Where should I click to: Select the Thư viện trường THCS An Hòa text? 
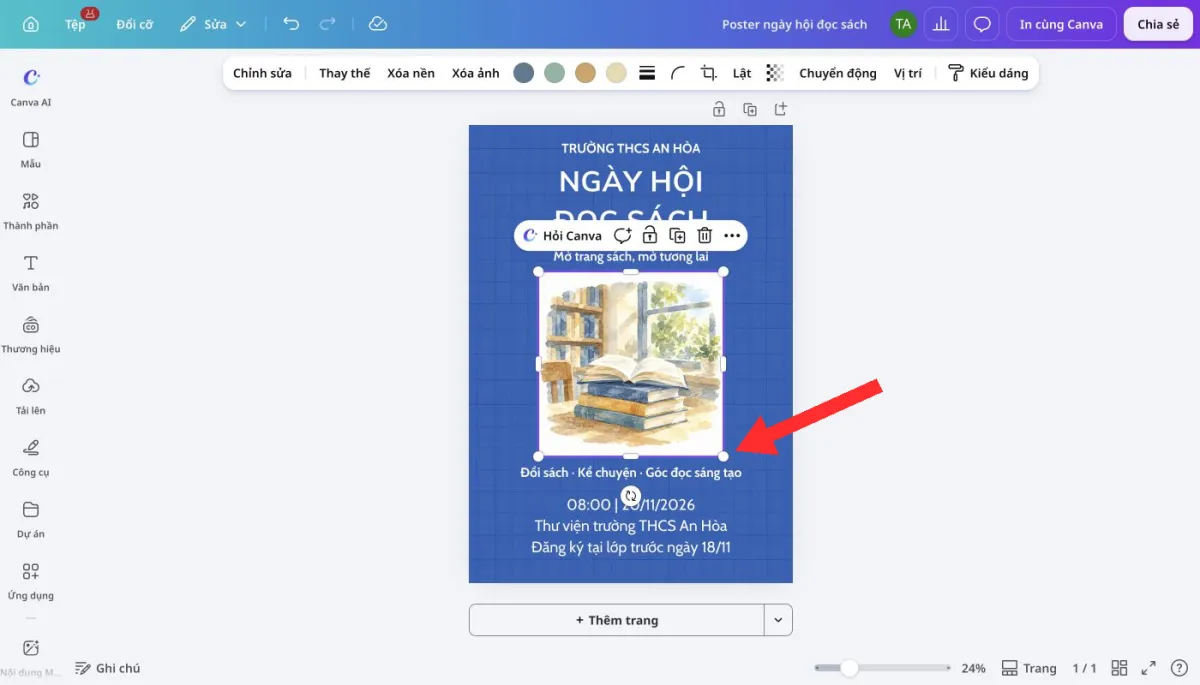tap(631, 526)
